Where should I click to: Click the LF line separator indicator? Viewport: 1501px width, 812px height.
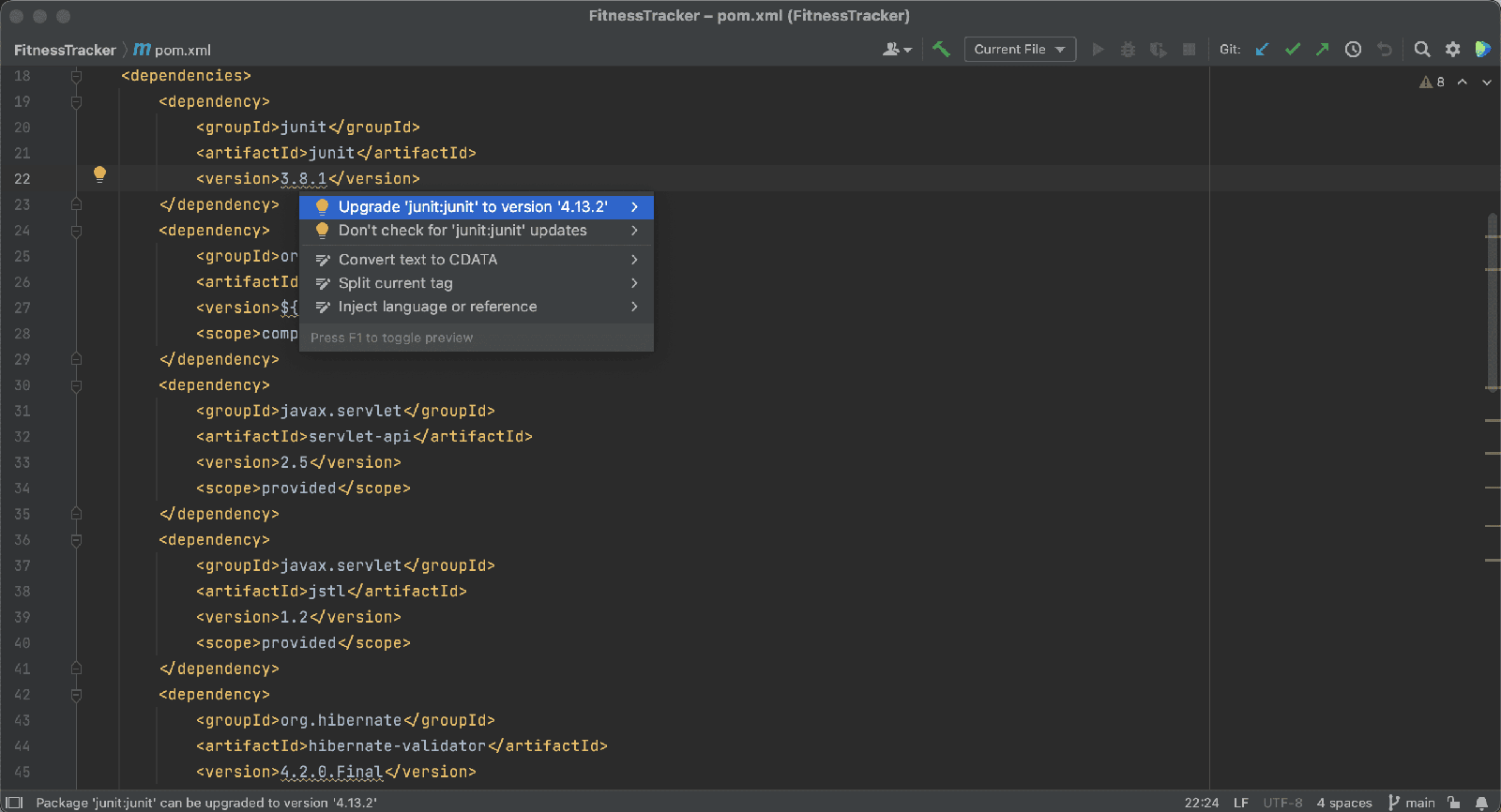(1241, 803)
